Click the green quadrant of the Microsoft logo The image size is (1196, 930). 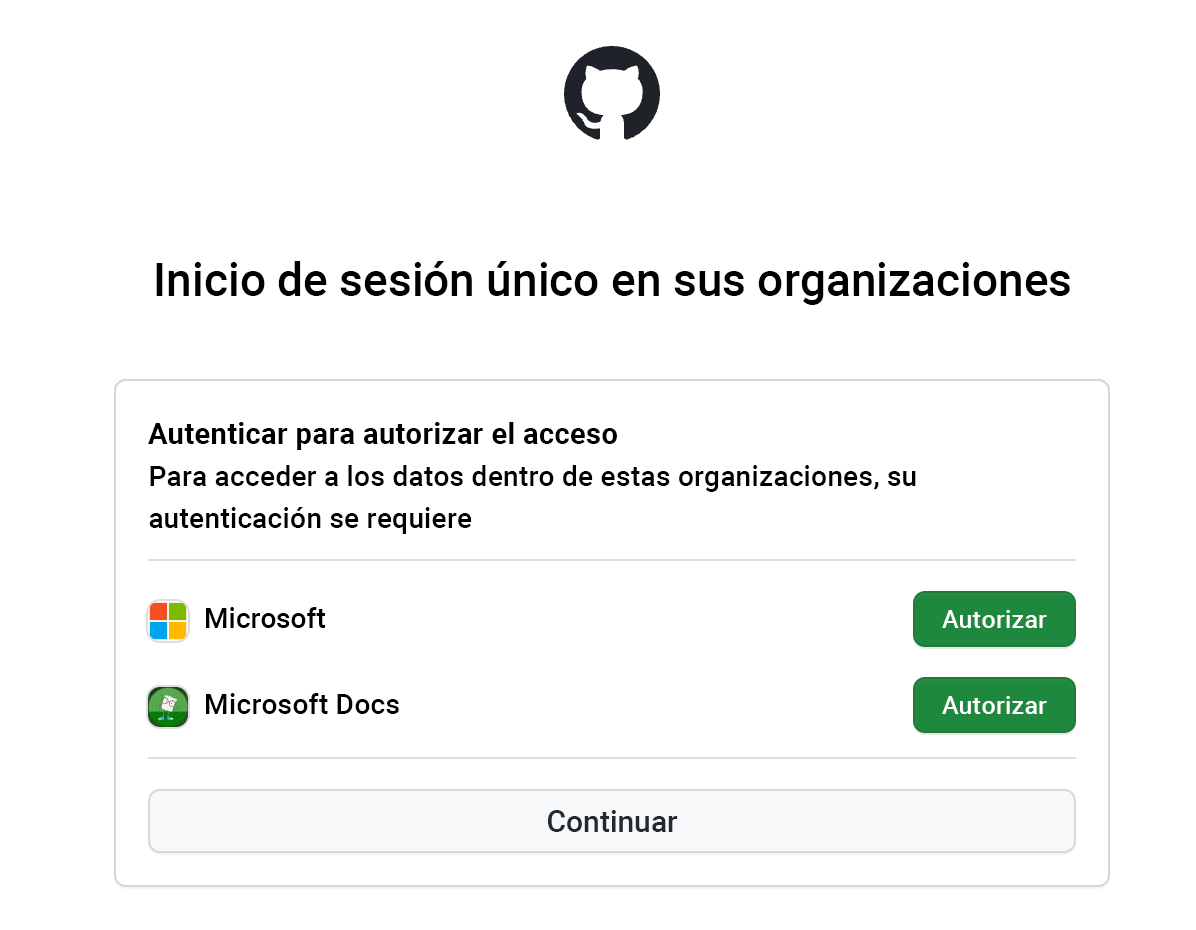(177, 610)
